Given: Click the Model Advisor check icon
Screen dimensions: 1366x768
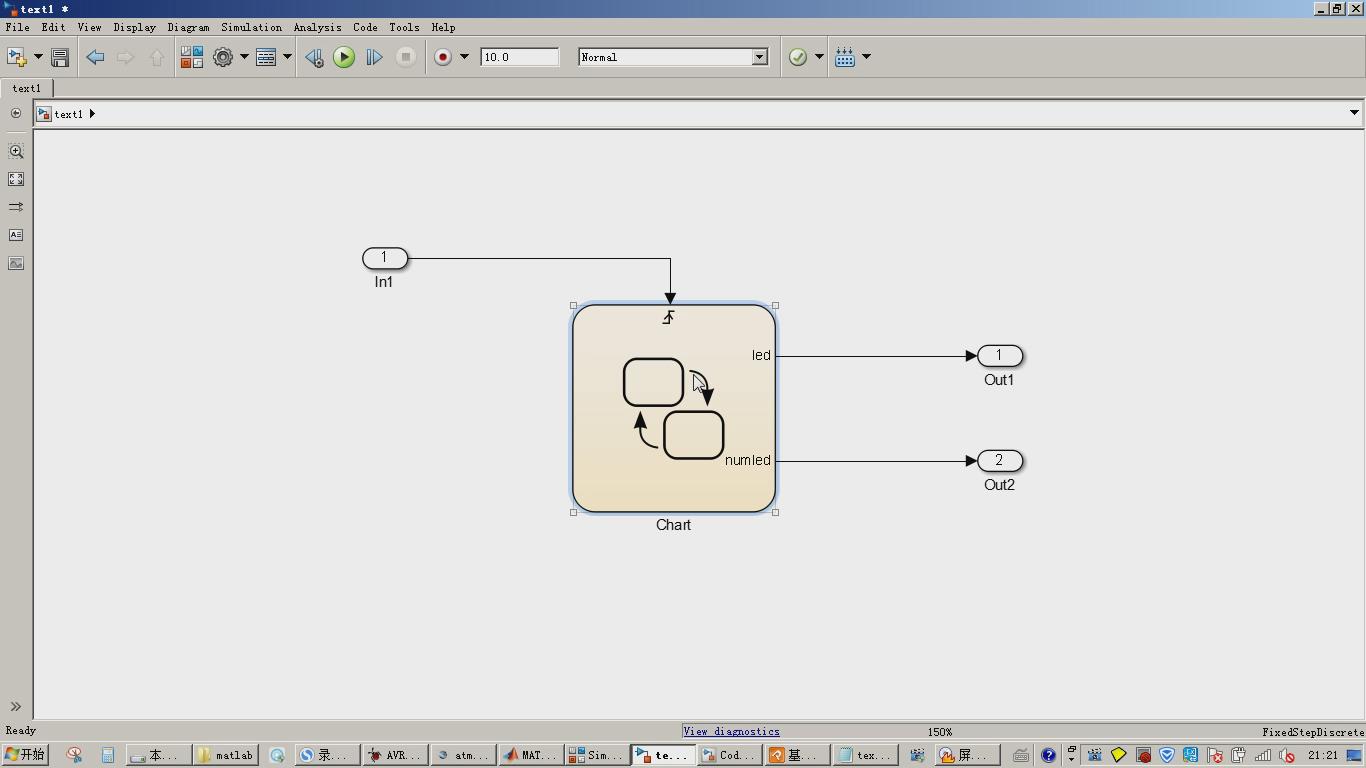Looking at the screenshot, I should click(797, 57).
